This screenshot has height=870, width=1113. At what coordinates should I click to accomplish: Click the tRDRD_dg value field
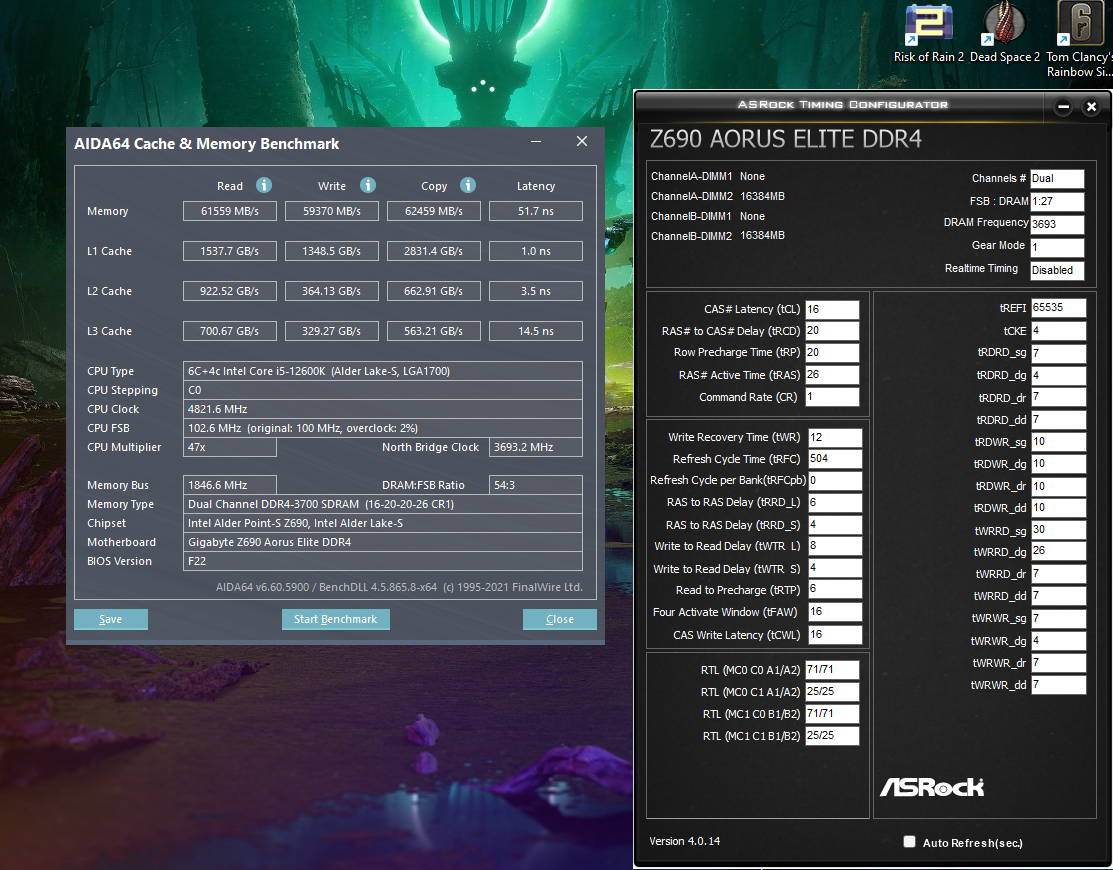pyautogui.click(x=1058, y=375)
